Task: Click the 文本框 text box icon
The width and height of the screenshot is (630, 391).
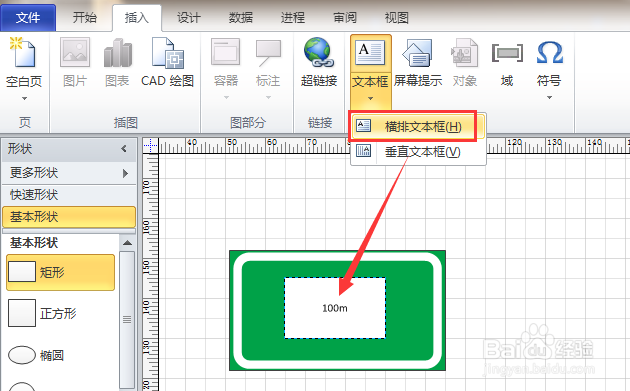Action: tap(370, 52)
